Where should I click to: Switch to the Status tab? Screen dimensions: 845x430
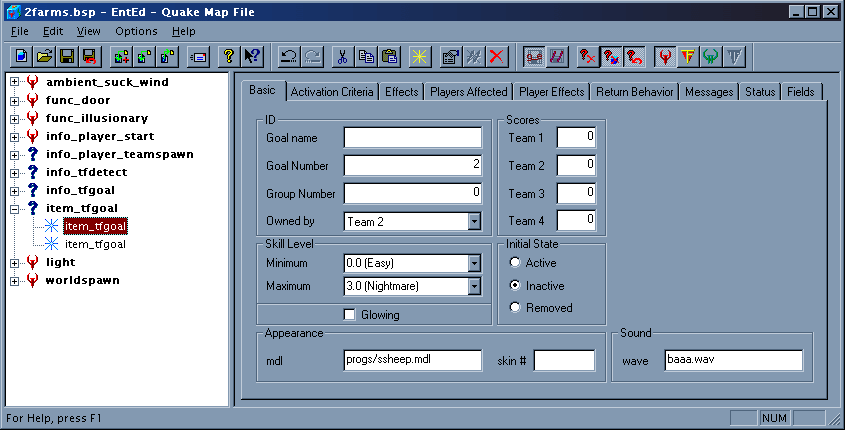760,92
